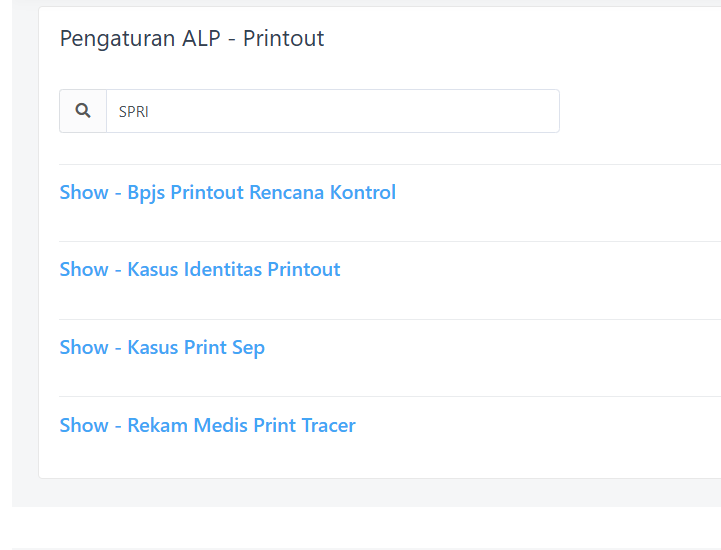
Task: Open Show - Kasus Identitas Printout link
Action: tap(200, 269)
